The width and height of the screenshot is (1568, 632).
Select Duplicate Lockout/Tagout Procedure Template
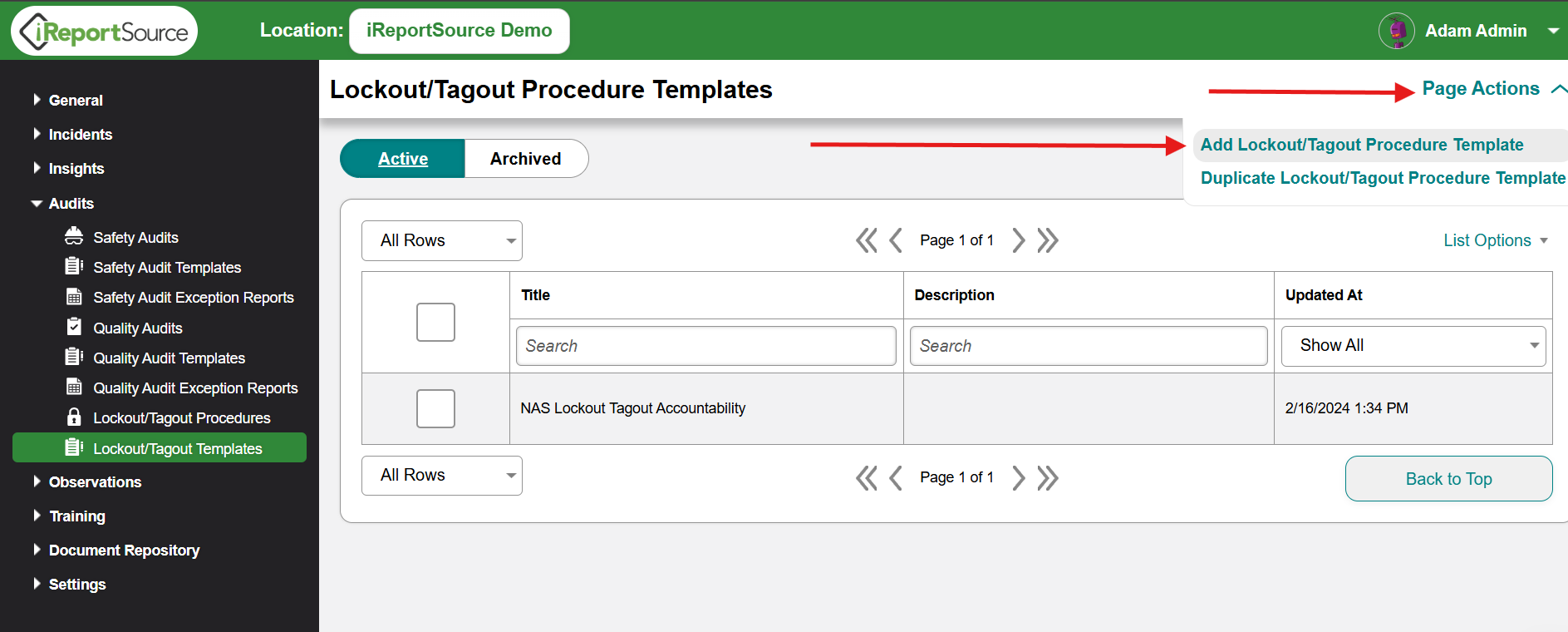click(x=1383, y=178)
